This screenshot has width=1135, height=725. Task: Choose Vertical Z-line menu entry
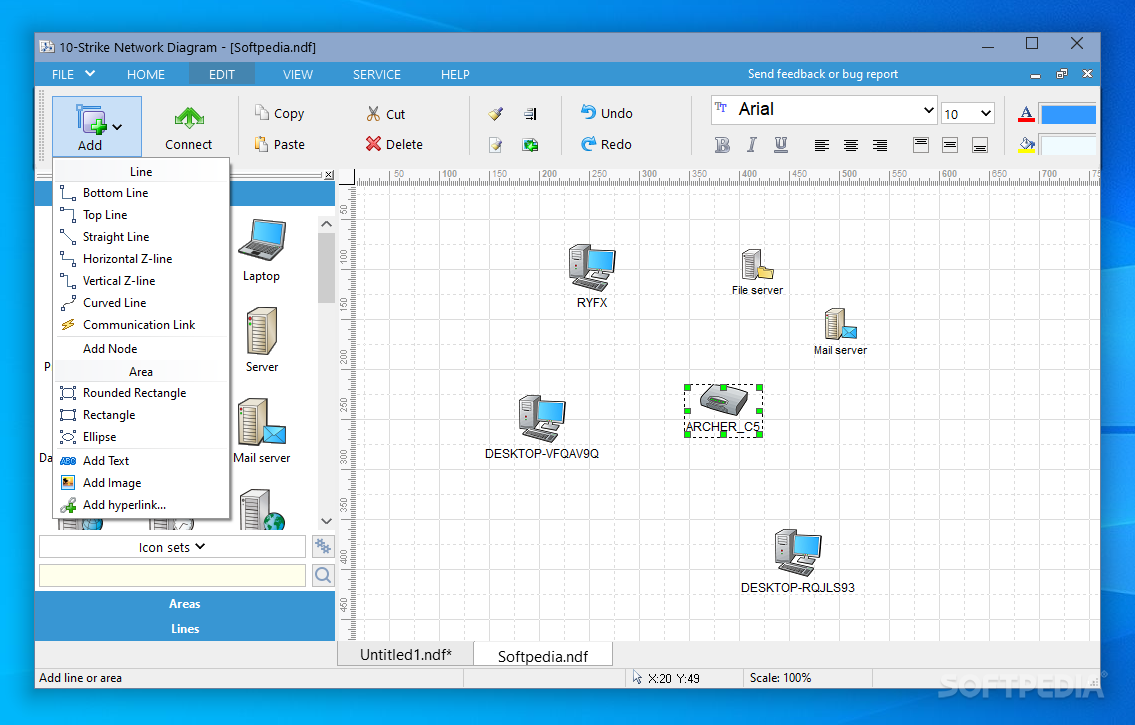tap(141, 281)
